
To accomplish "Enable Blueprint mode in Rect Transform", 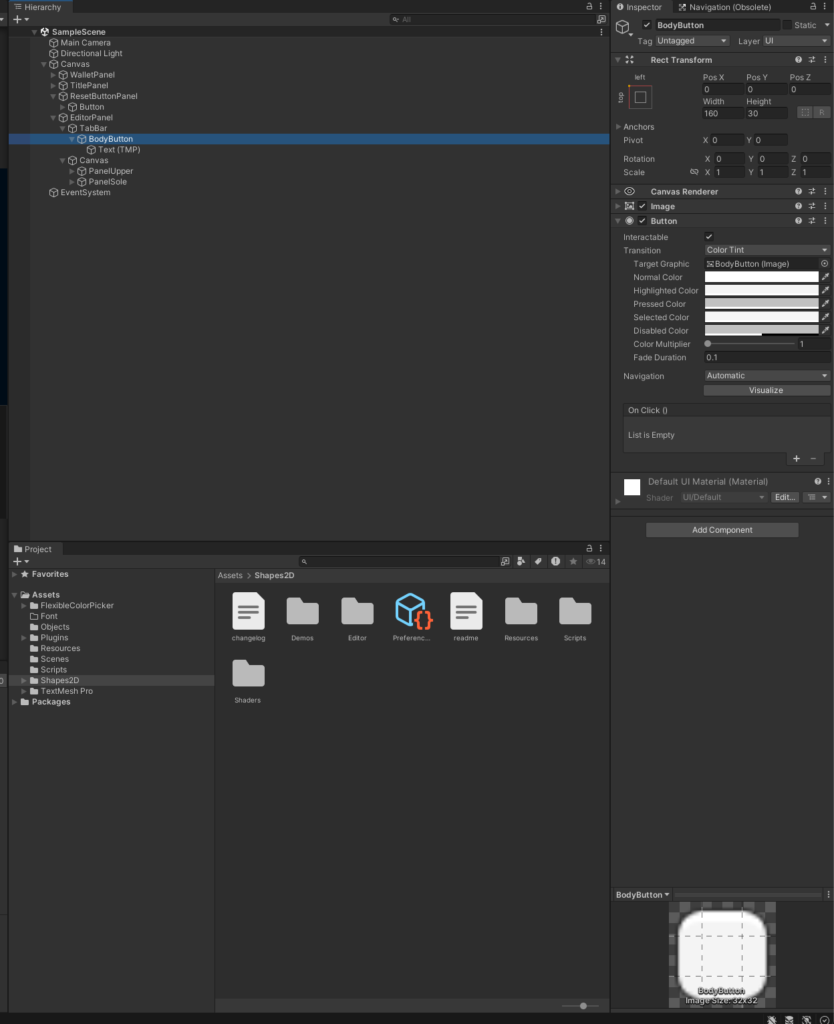I will pos(805,113).
